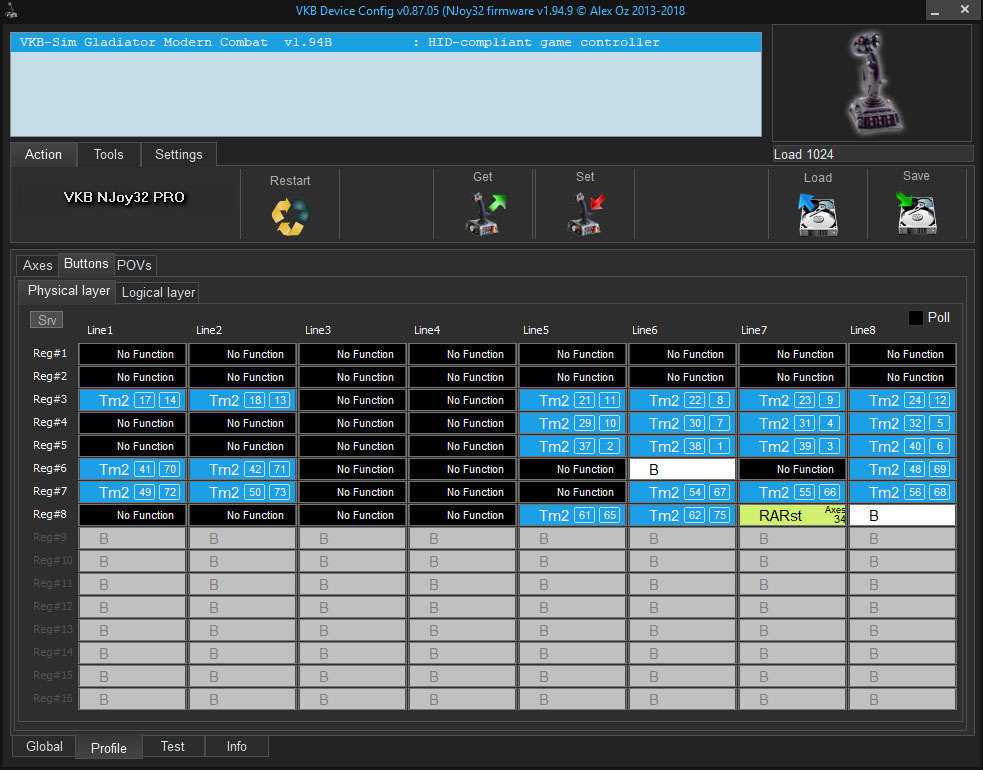Image resolution: width=983 pixels, height=770 pixels.
Task: Click the Save to disk icon
Action: [x=916, y=214]
